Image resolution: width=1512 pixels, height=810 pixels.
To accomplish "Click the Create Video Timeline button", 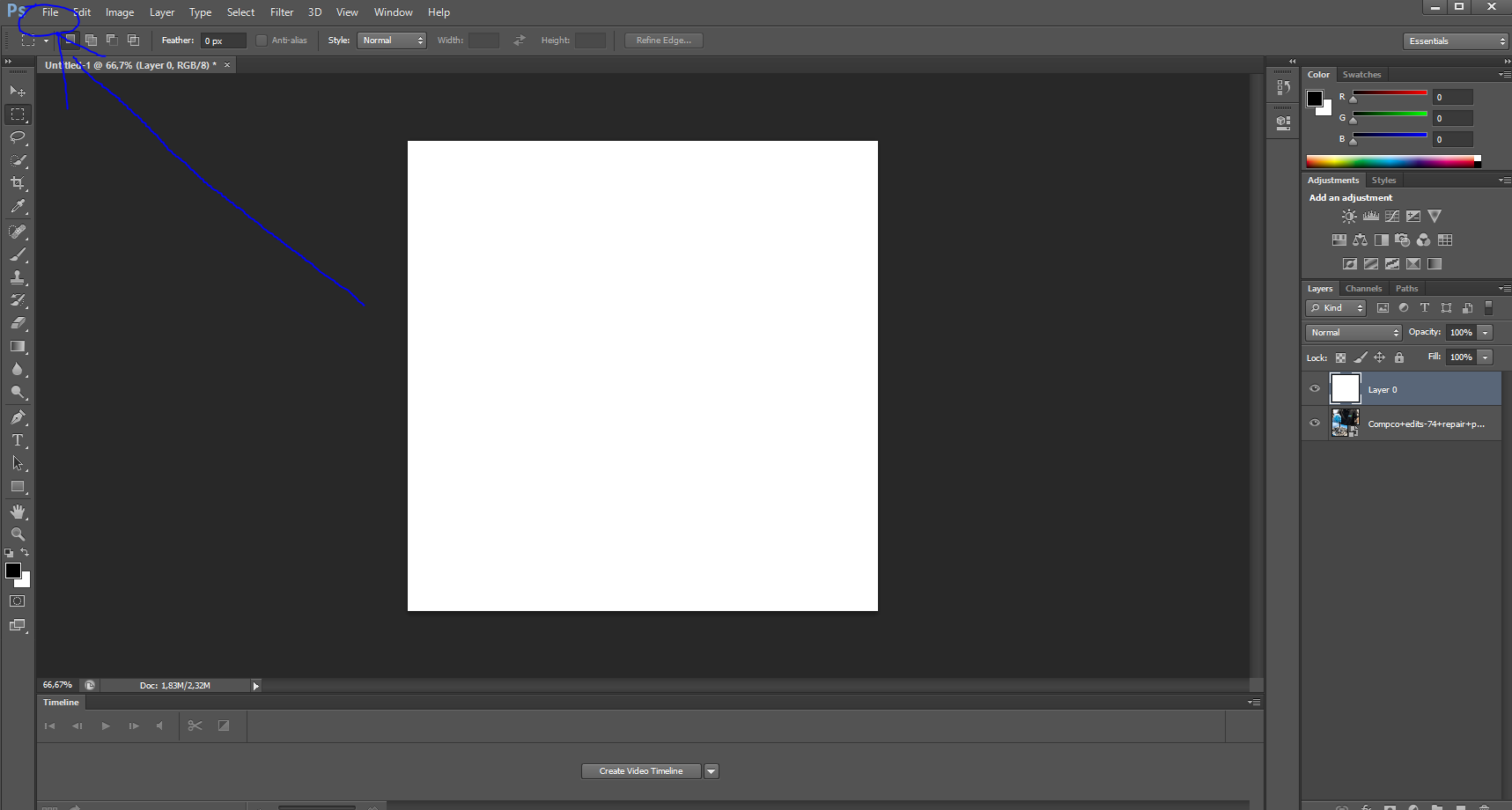I will (x=641, y=771).
